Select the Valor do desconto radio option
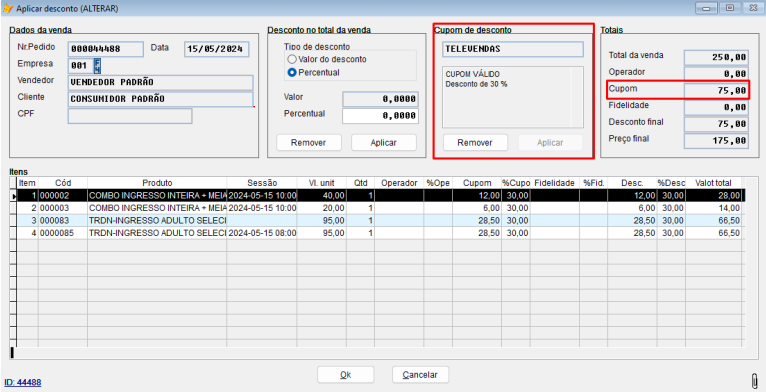Image resolution: width=766 pixels, height=392 pixels. pyautogui.click(x=327, y=59)
